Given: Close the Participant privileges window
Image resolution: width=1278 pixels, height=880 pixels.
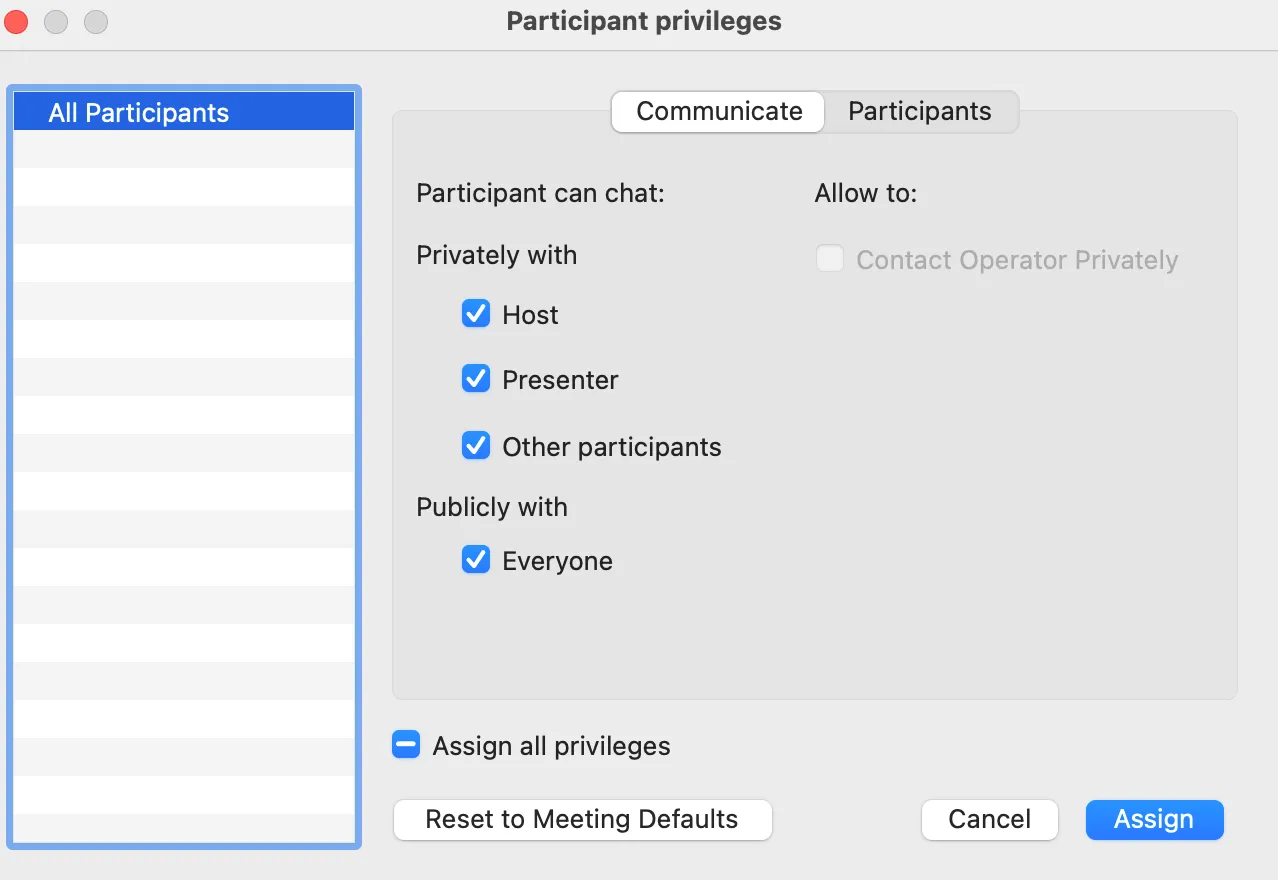Looking at the screenshot, I should pyautogui.click(x=16, y=21).
